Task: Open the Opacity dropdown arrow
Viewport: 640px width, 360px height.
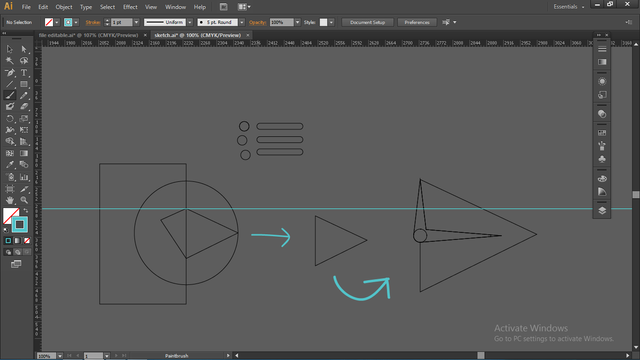Action: (x=298, y=22)
